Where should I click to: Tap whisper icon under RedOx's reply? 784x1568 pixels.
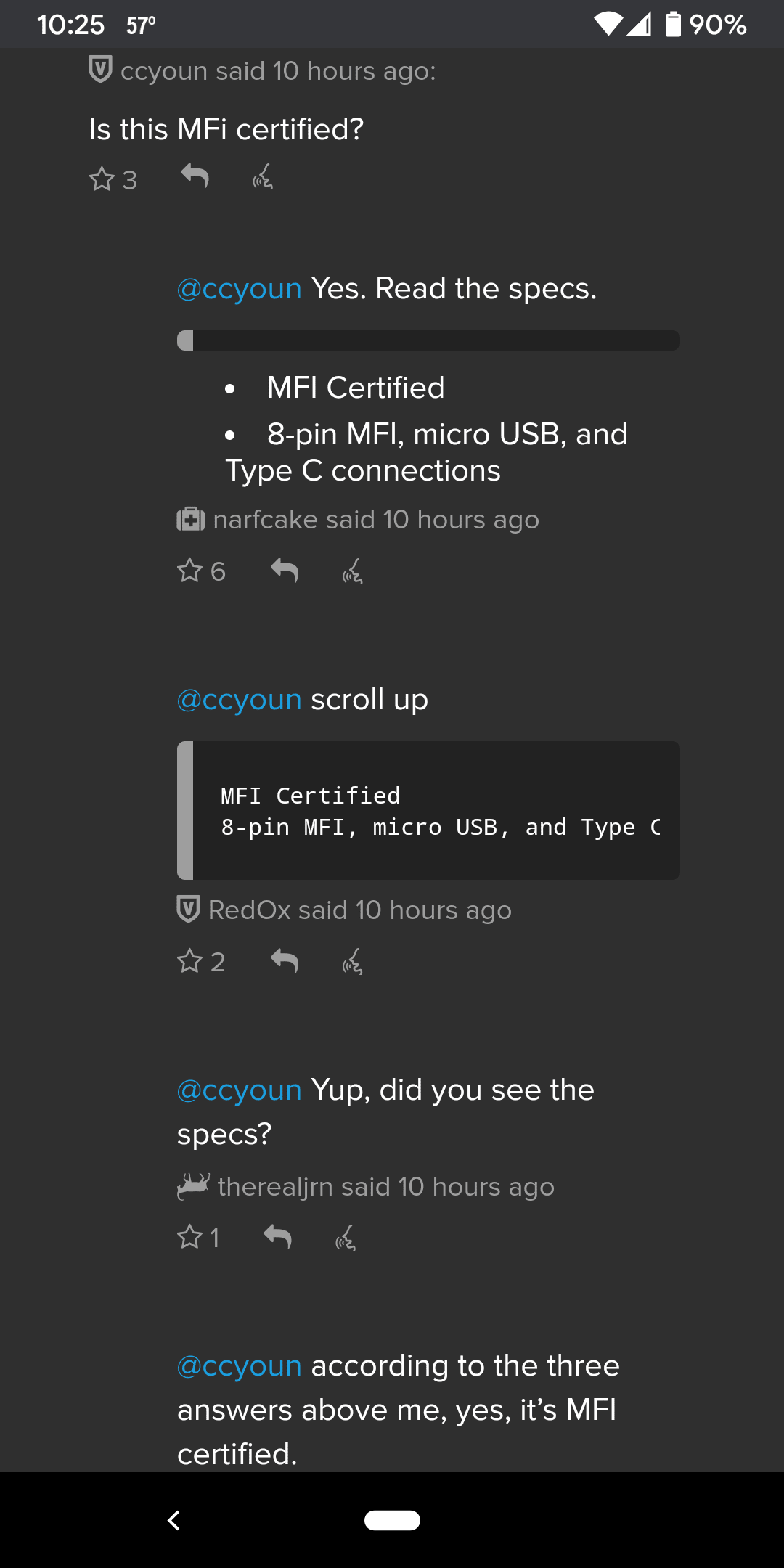click(353, 962)
